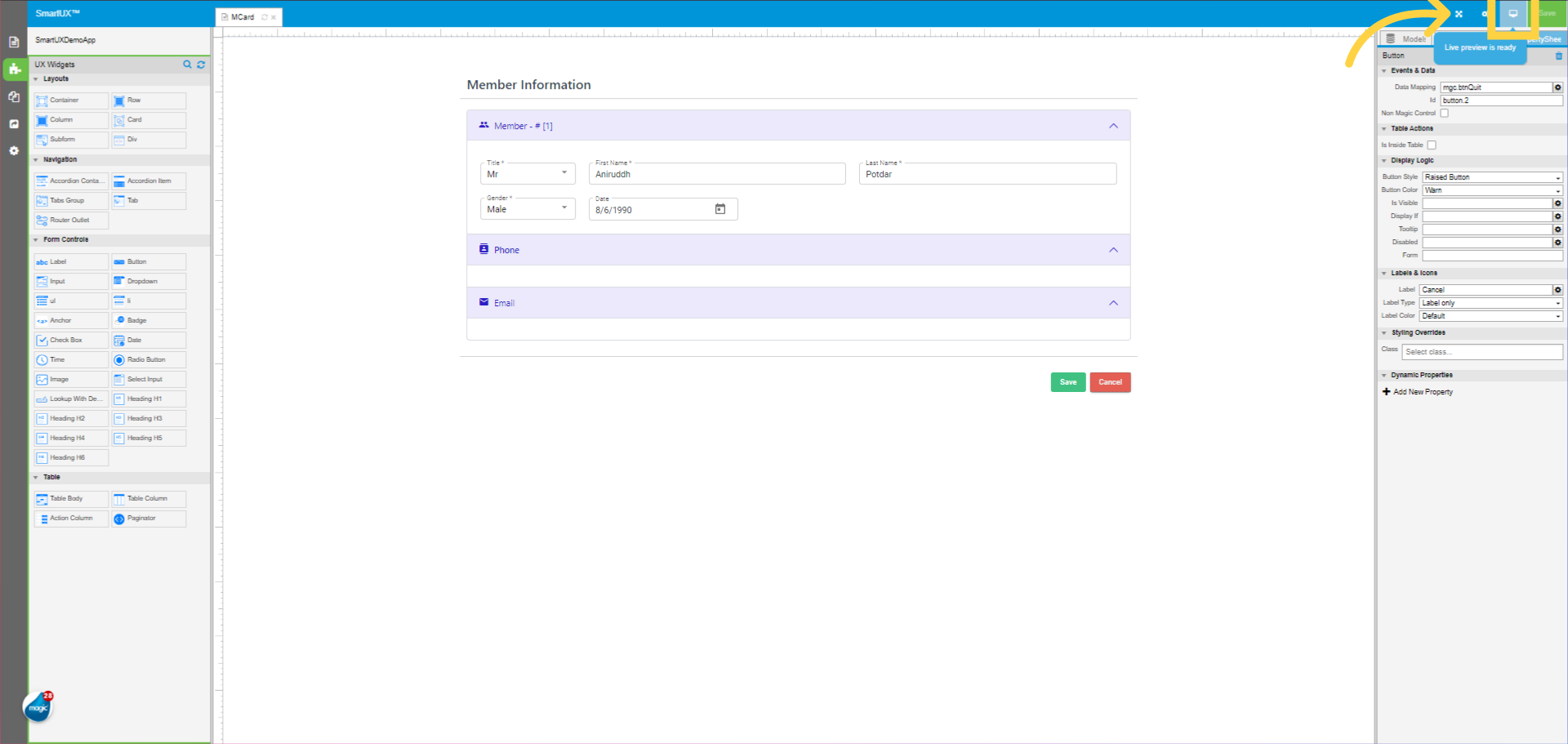Image resolution: width=1568 pixels, height=744 pixels.
Task: Choose the Time widget
Action: [71, 360]
